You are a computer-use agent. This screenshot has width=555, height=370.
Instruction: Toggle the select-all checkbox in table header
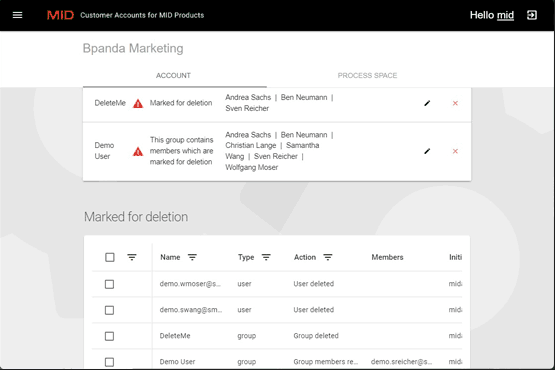tap(110, 257)
